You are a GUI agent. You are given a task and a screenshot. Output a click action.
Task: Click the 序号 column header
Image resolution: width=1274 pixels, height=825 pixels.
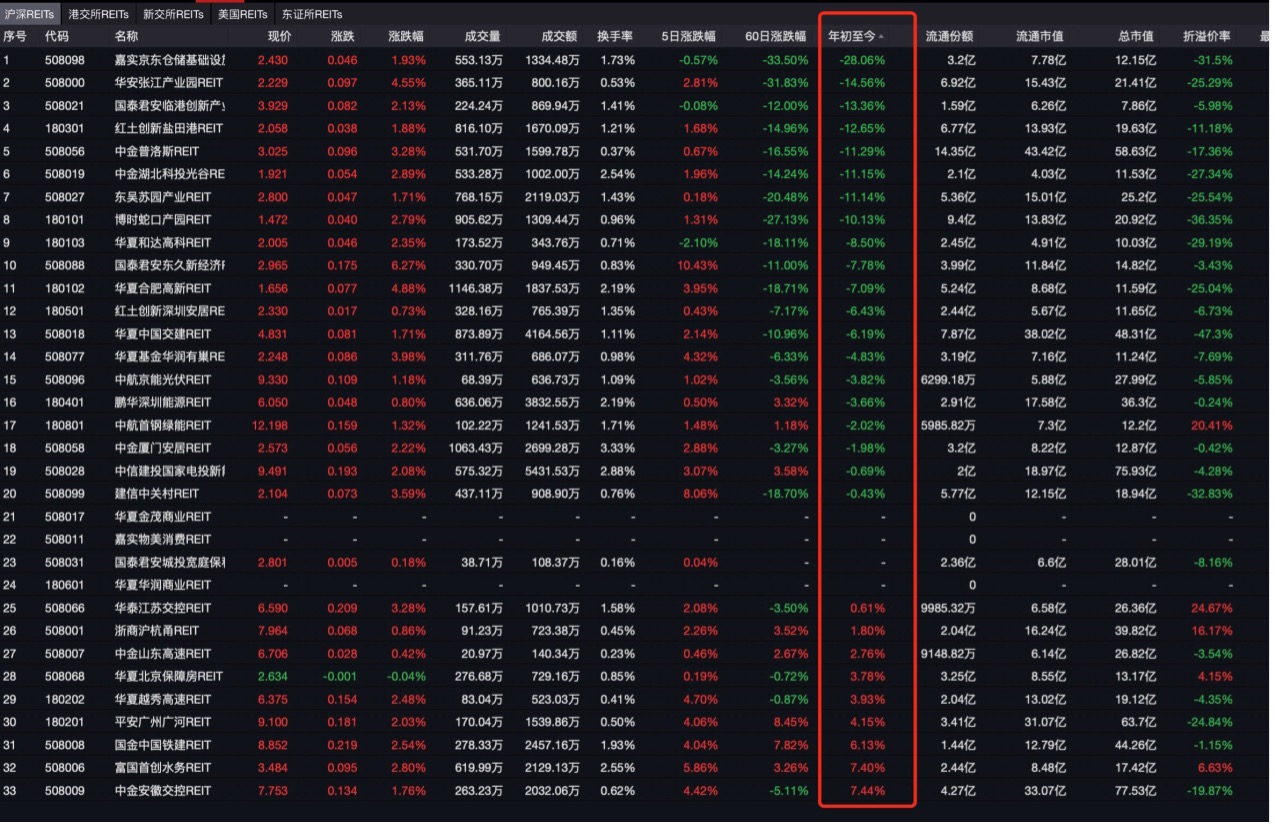[14, 36]
